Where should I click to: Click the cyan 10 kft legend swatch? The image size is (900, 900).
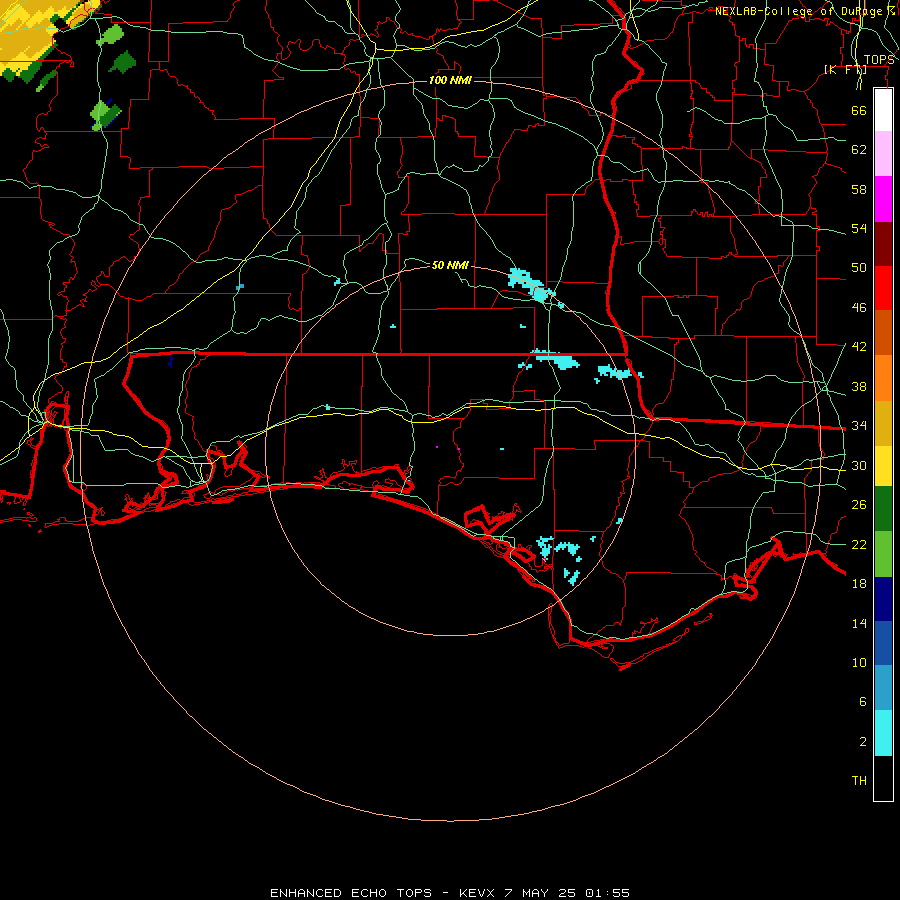pos(883,733)
